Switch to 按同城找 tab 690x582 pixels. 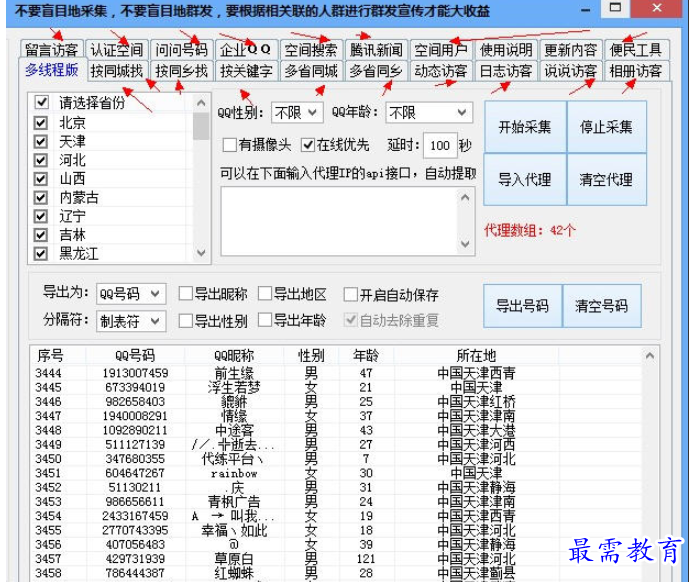[117, 71]
